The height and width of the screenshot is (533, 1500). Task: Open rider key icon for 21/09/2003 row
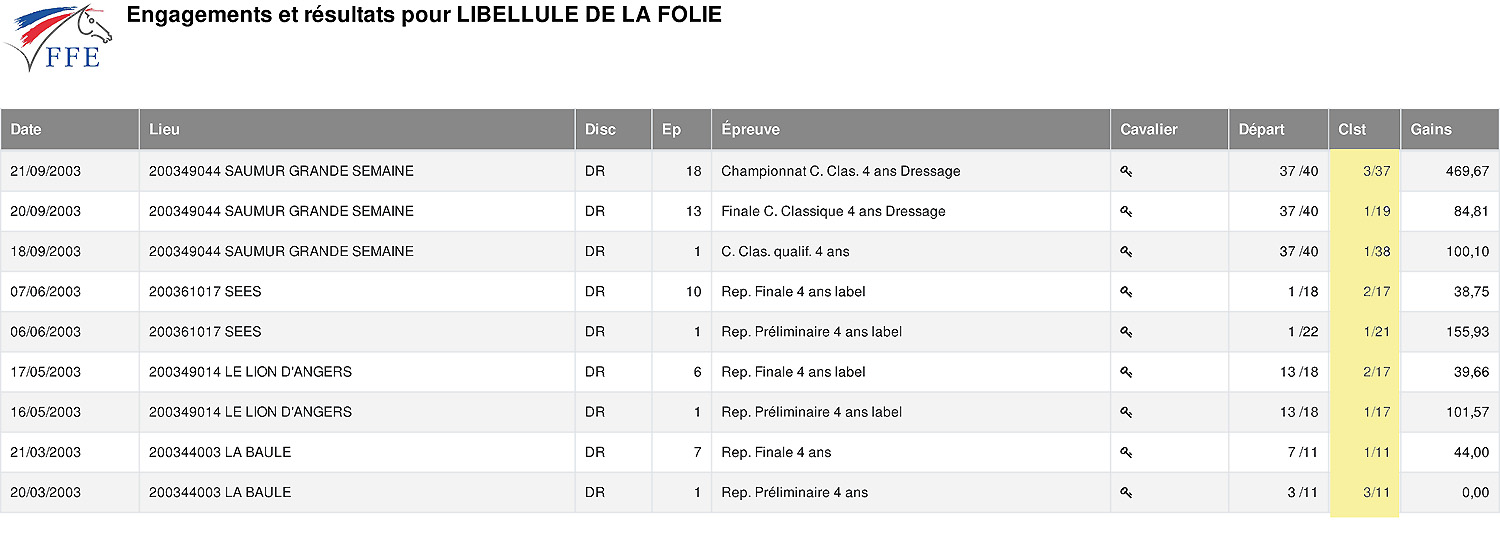click(1126, 172)
